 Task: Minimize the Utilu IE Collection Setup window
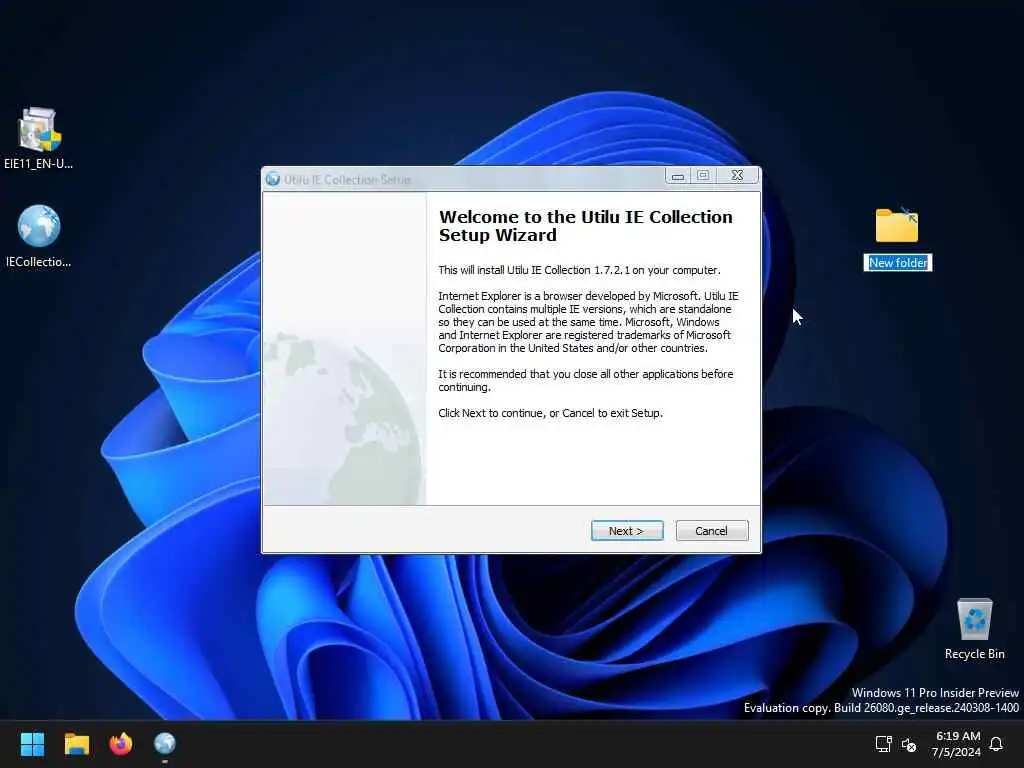coord(678,176)
